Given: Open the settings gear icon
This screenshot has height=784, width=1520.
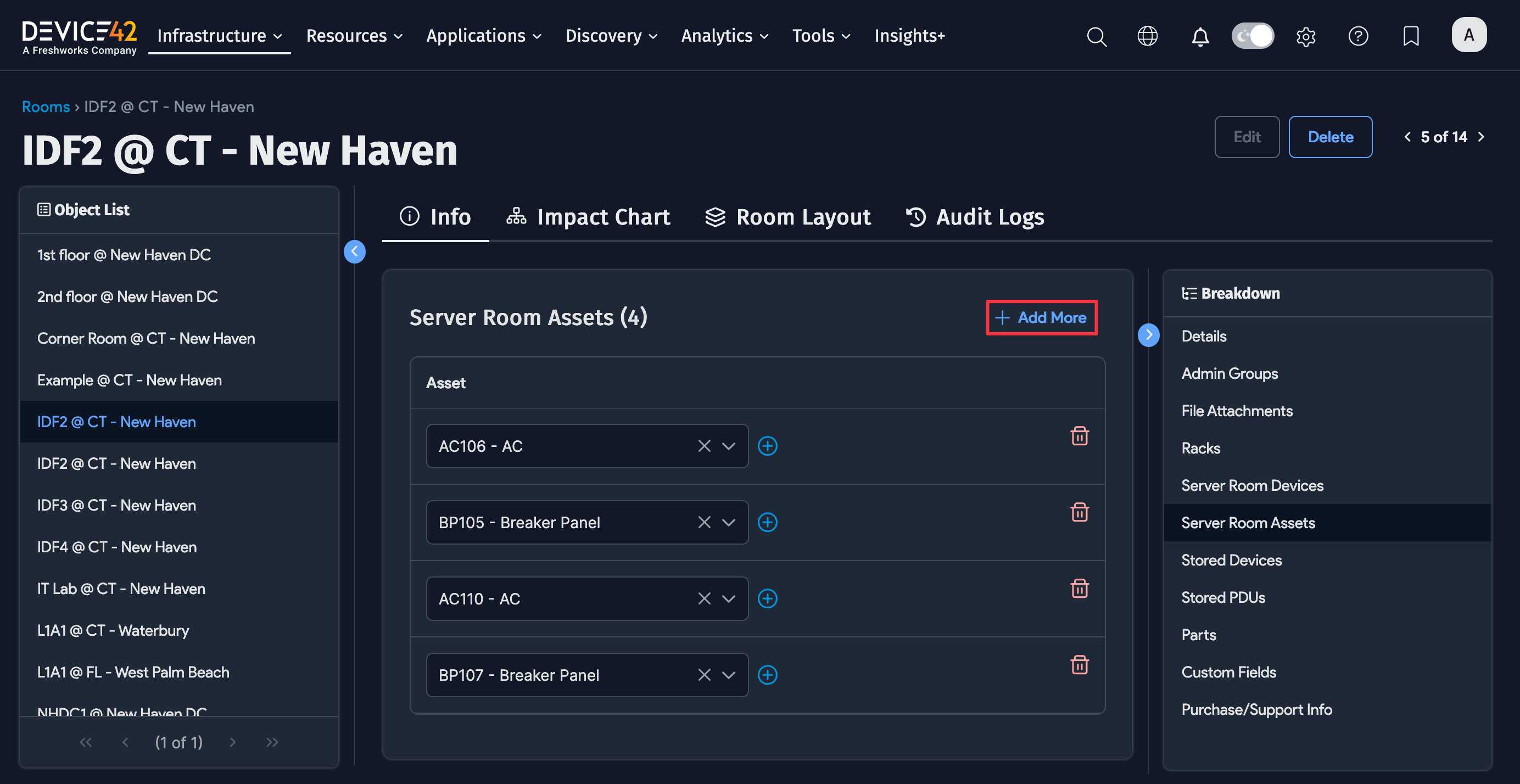Looking at the screenshot, I should pyautogui.click(x=1305, y=36).
